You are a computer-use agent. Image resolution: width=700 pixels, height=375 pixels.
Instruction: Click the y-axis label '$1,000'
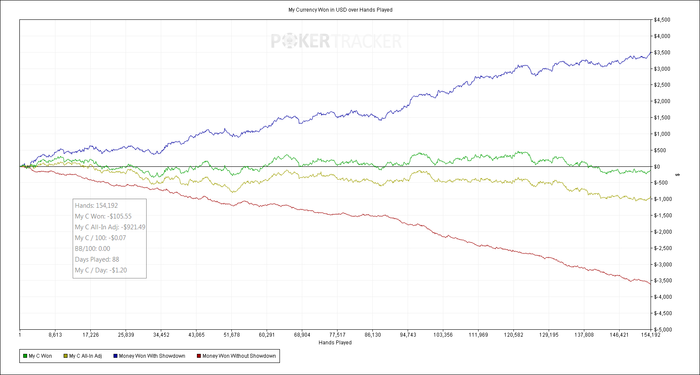(662, 134)
